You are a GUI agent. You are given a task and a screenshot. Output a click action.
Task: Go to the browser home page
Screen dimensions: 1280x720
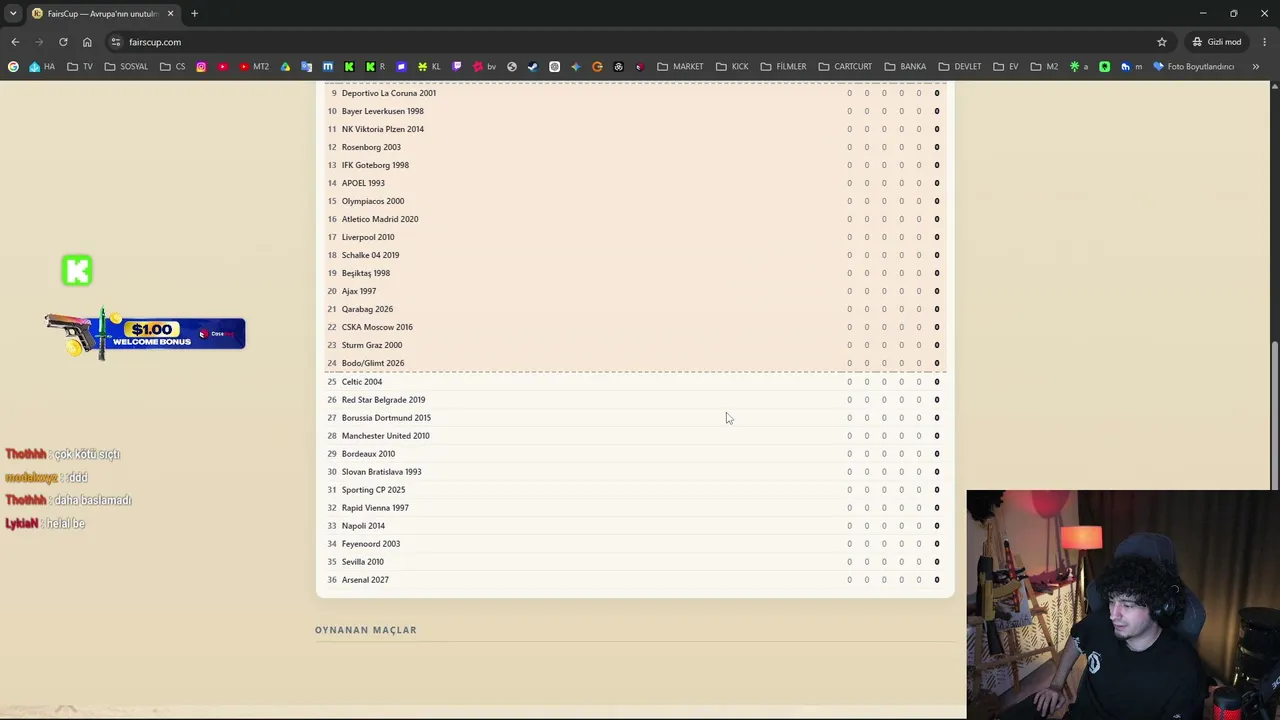[87, 42]
